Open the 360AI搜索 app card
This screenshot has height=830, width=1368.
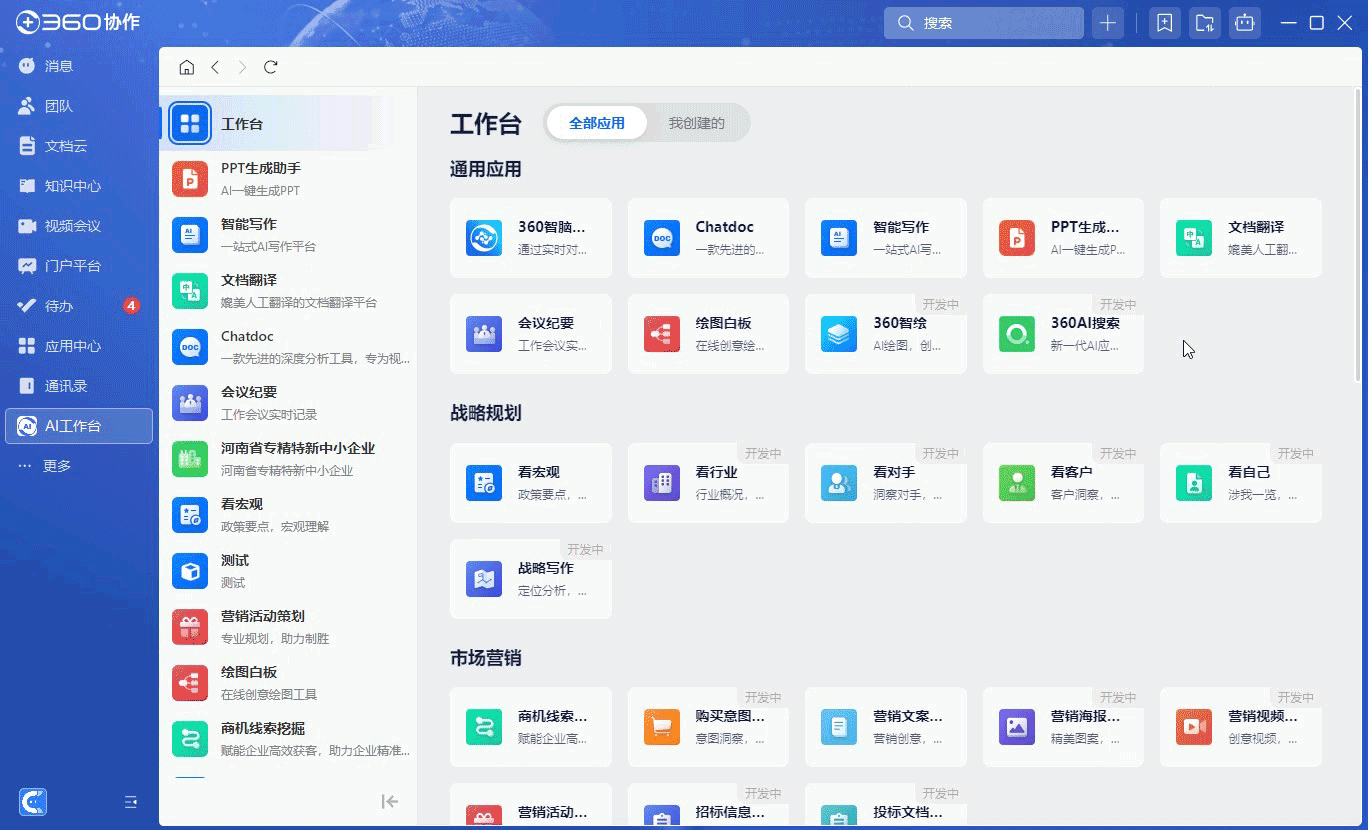pyautogui.click(x=1063, y=334)
